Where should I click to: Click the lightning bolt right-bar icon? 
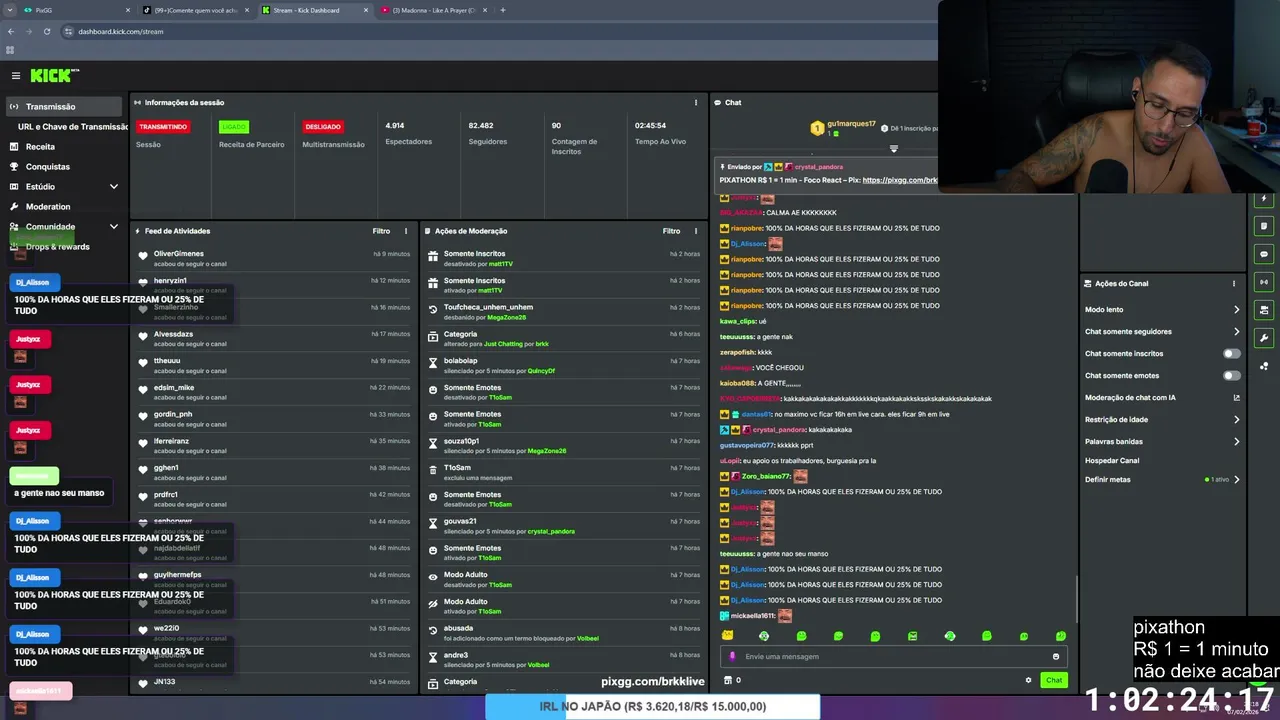coord(1264,198)
